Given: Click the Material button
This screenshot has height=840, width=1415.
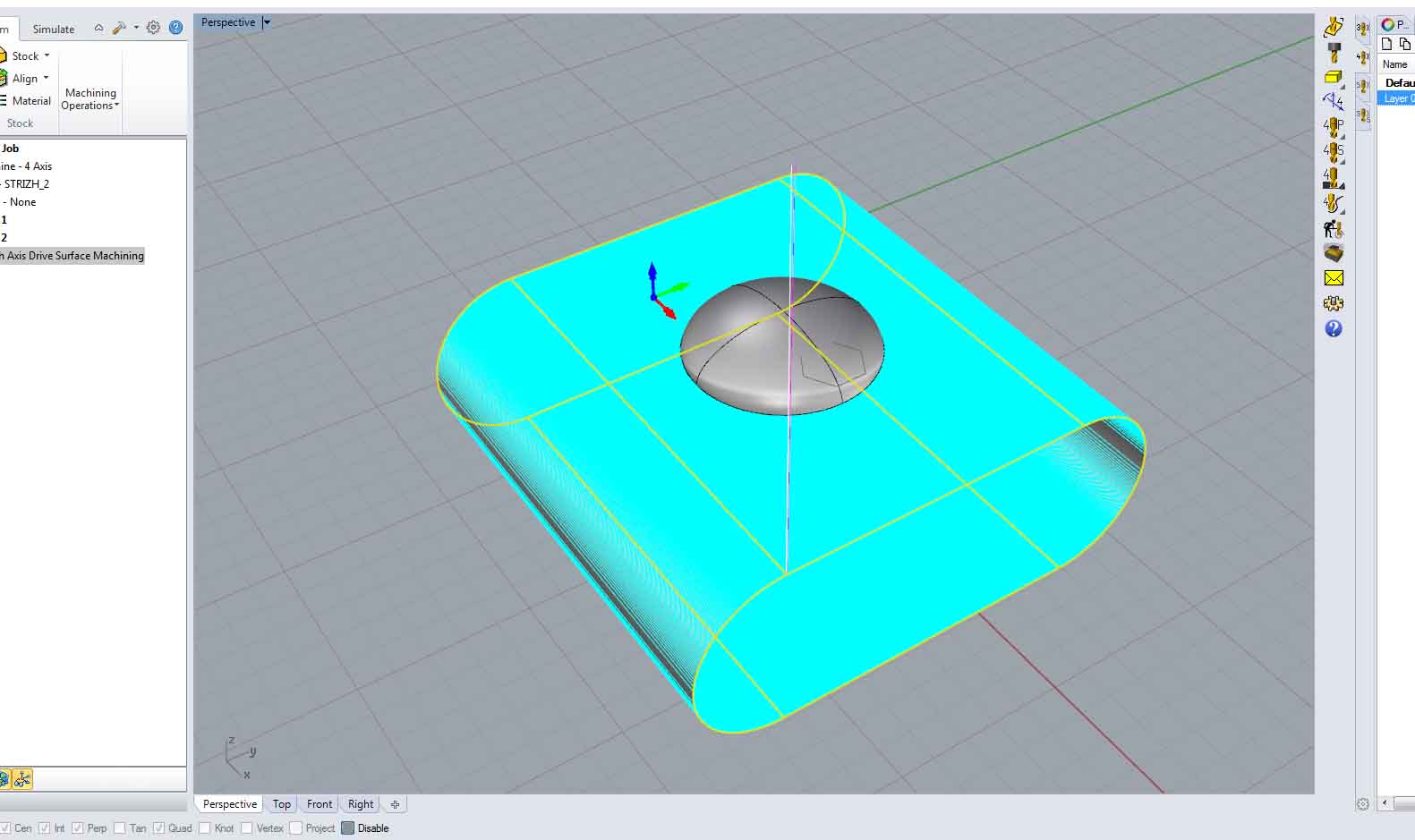Looking at the screenshot, I should [x=30, y=101].
